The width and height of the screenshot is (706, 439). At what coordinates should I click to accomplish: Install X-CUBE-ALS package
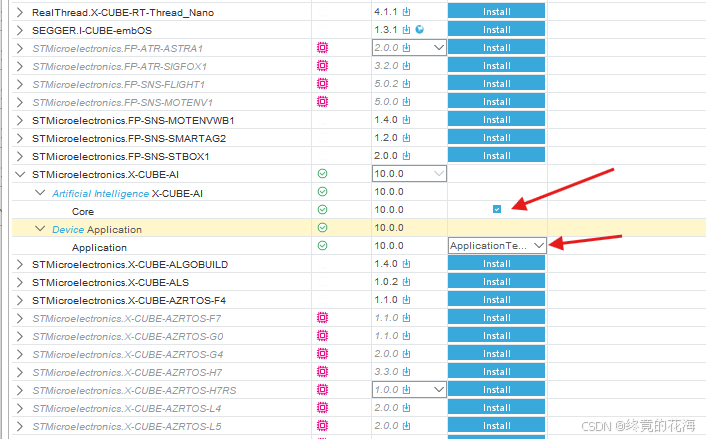click(x=496, y=281)
